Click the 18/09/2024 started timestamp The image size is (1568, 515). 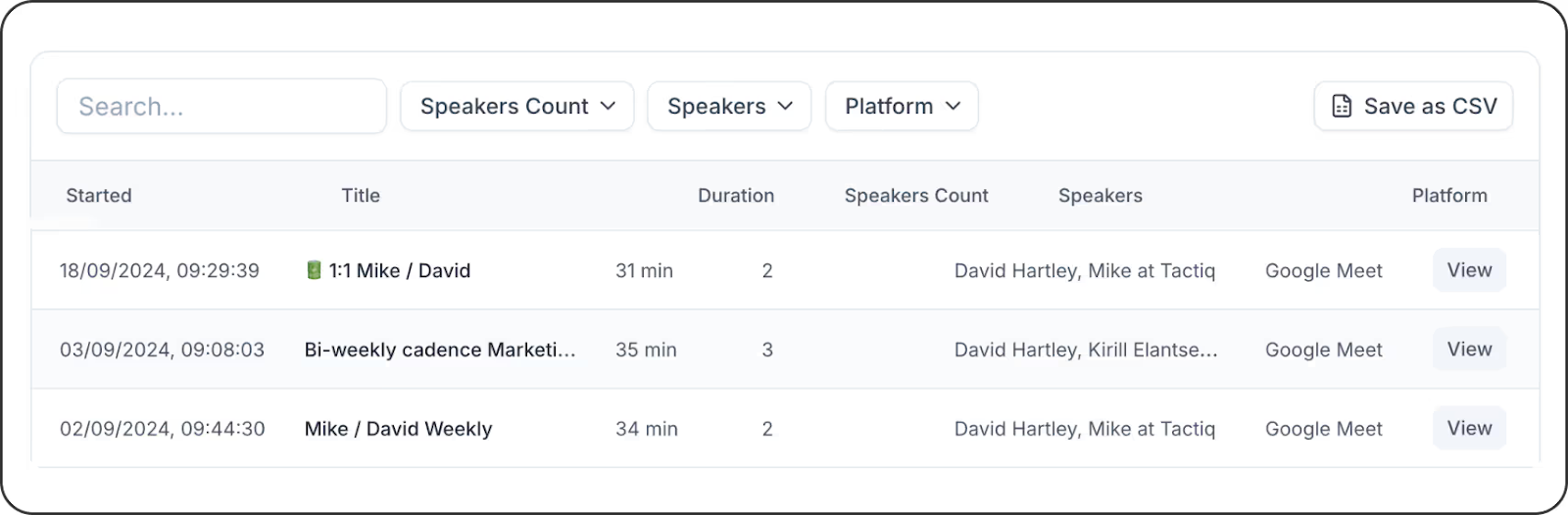tap(159, 270)
